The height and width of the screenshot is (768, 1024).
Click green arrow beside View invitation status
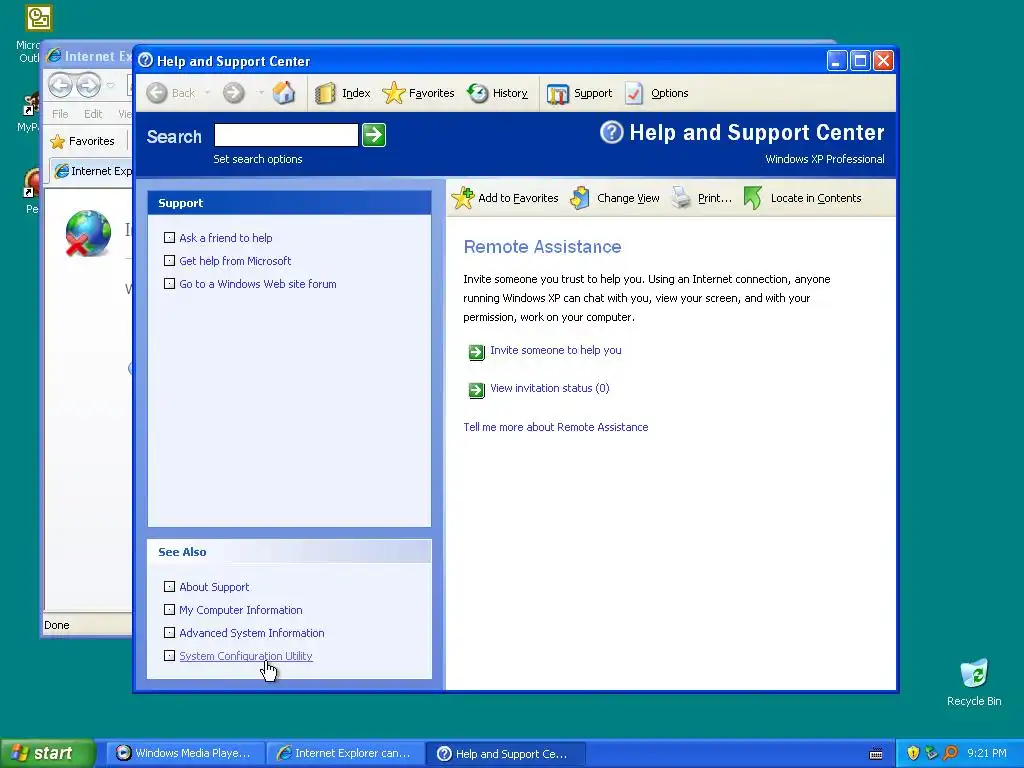477,391
